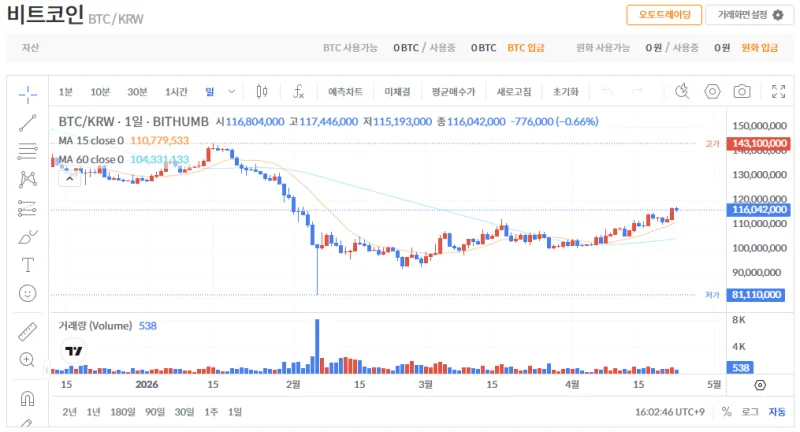800x432 pixels.
Task: Click the 538 volume axis label
Action: tap(740, 368)
